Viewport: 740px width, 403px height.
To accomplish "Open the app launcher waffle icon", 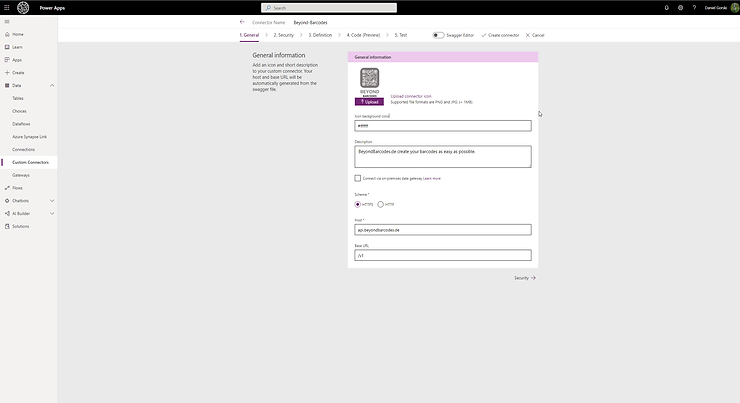I will [8, 7].
